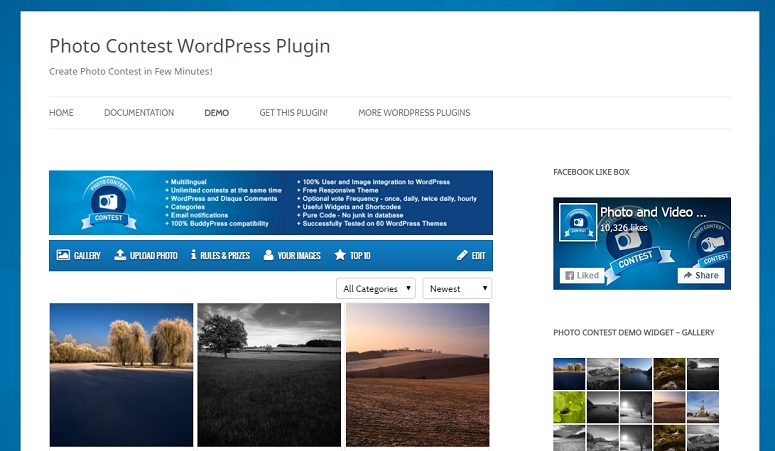Open the All Categories dropdown

[x=376, y=288]
